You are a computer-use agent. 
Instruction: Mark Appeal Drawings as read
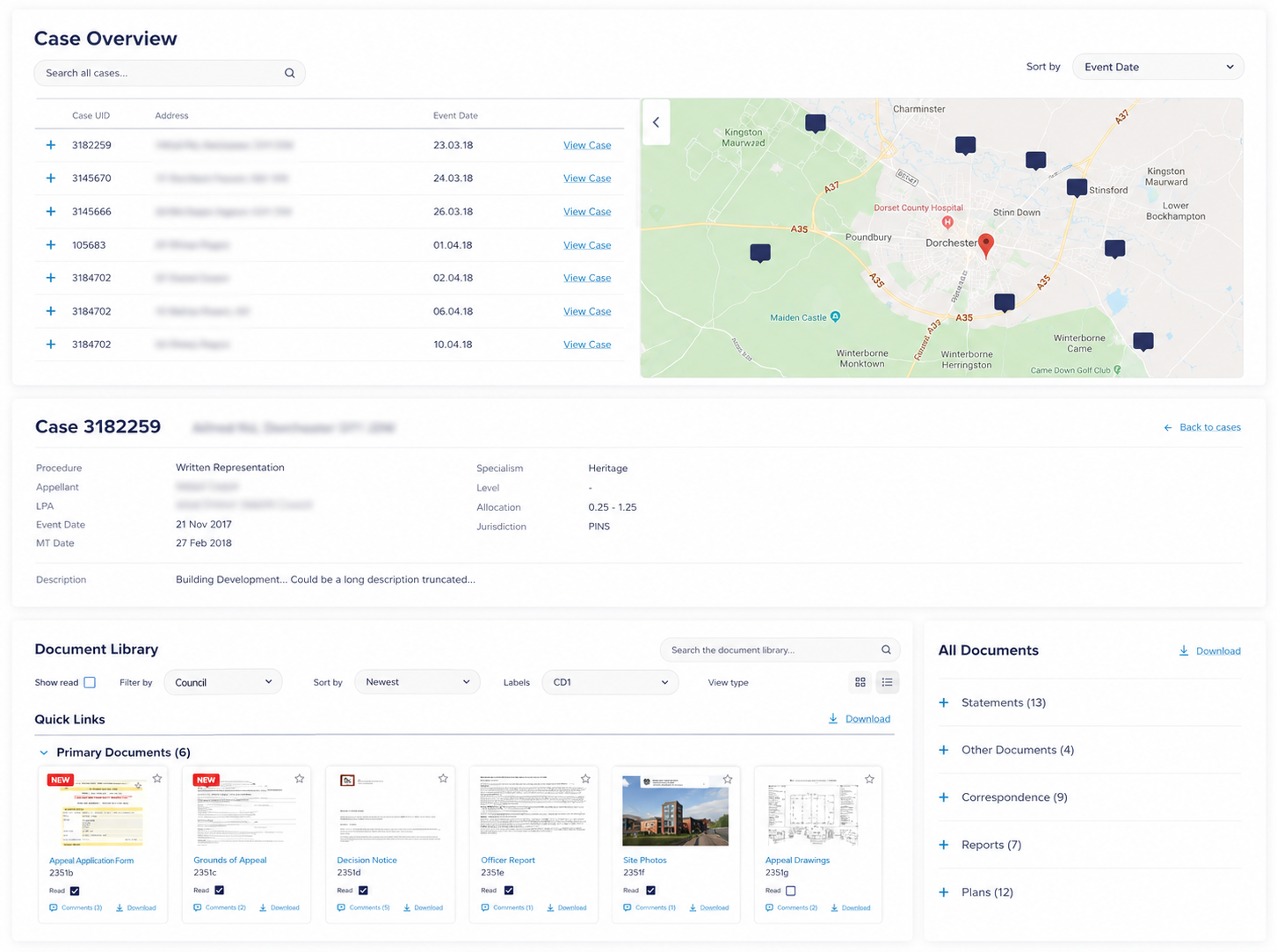click(x=790, y=890)
